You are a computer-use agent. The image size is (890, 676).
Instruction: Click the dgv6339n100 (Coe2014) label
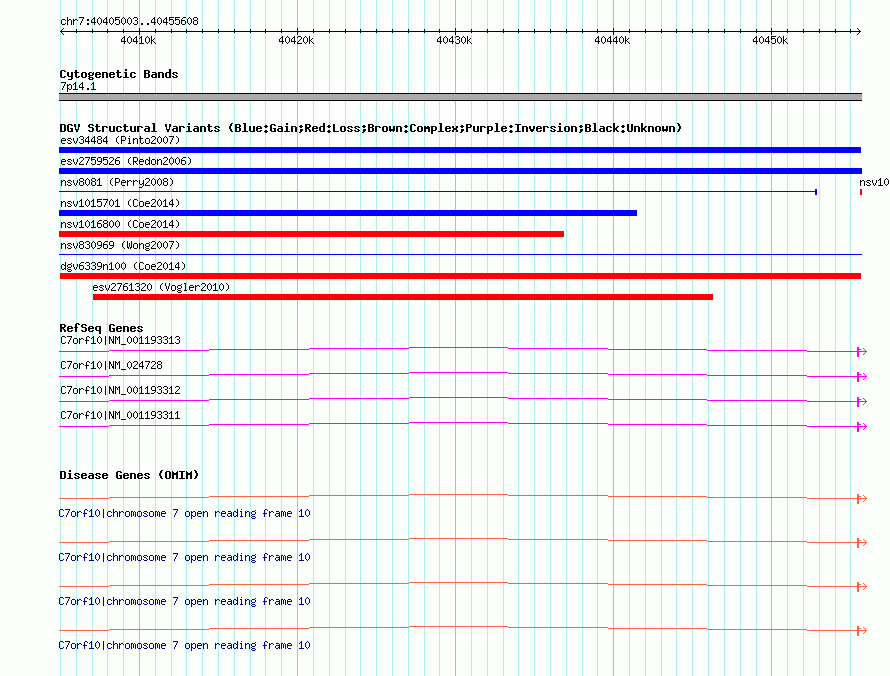pyautogui.click(x=123, y=266)
